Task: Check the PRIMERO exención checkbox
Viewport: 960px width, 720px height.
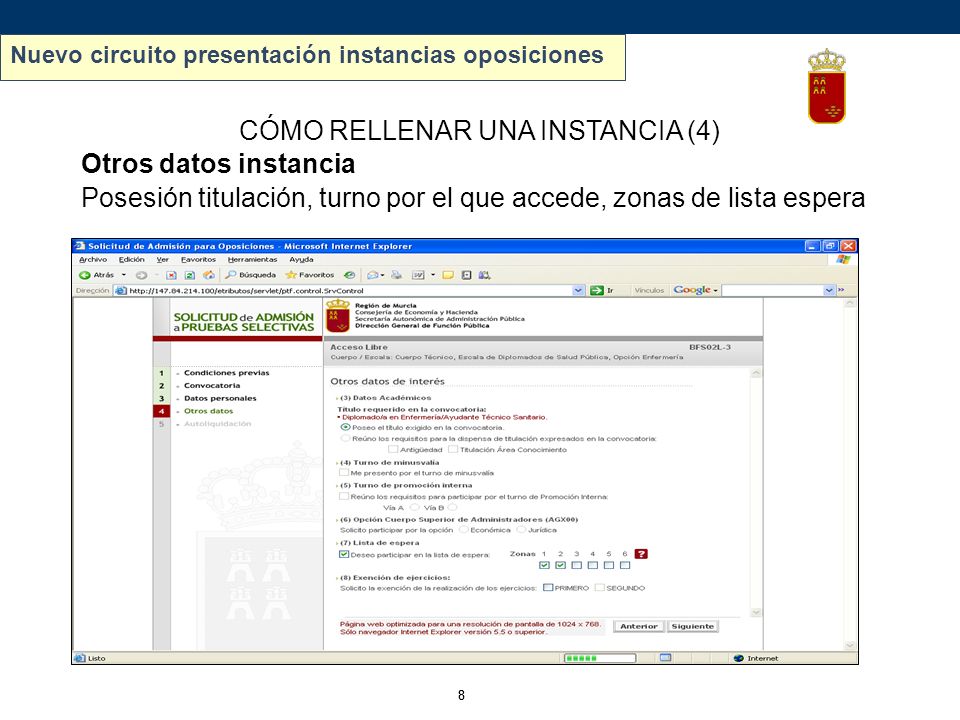Action: [x=548, y=588]
